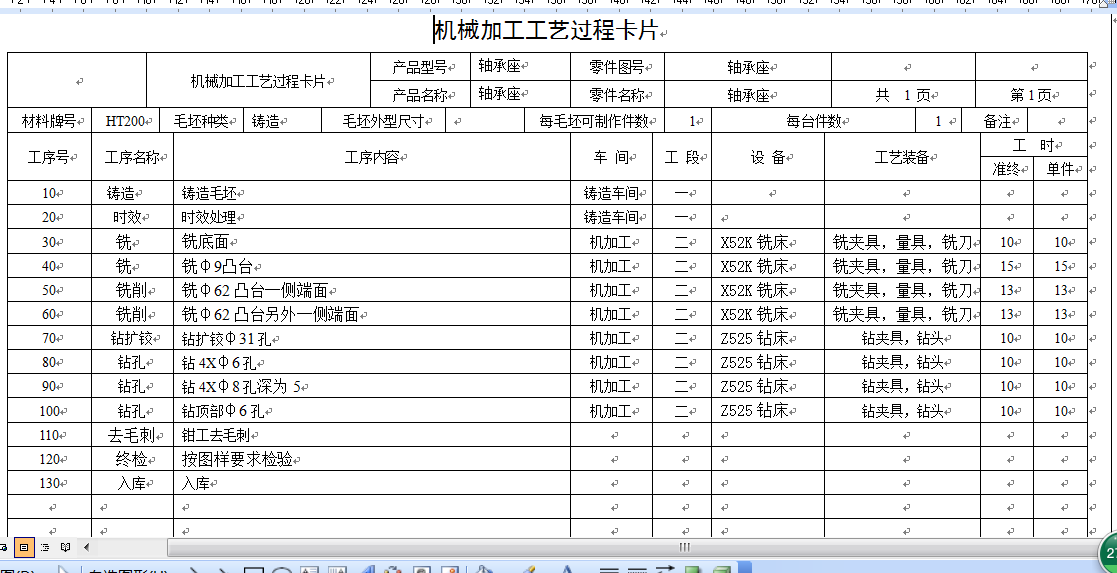
Task: Switch to Outline view button
Action: (x=45, y=547)
